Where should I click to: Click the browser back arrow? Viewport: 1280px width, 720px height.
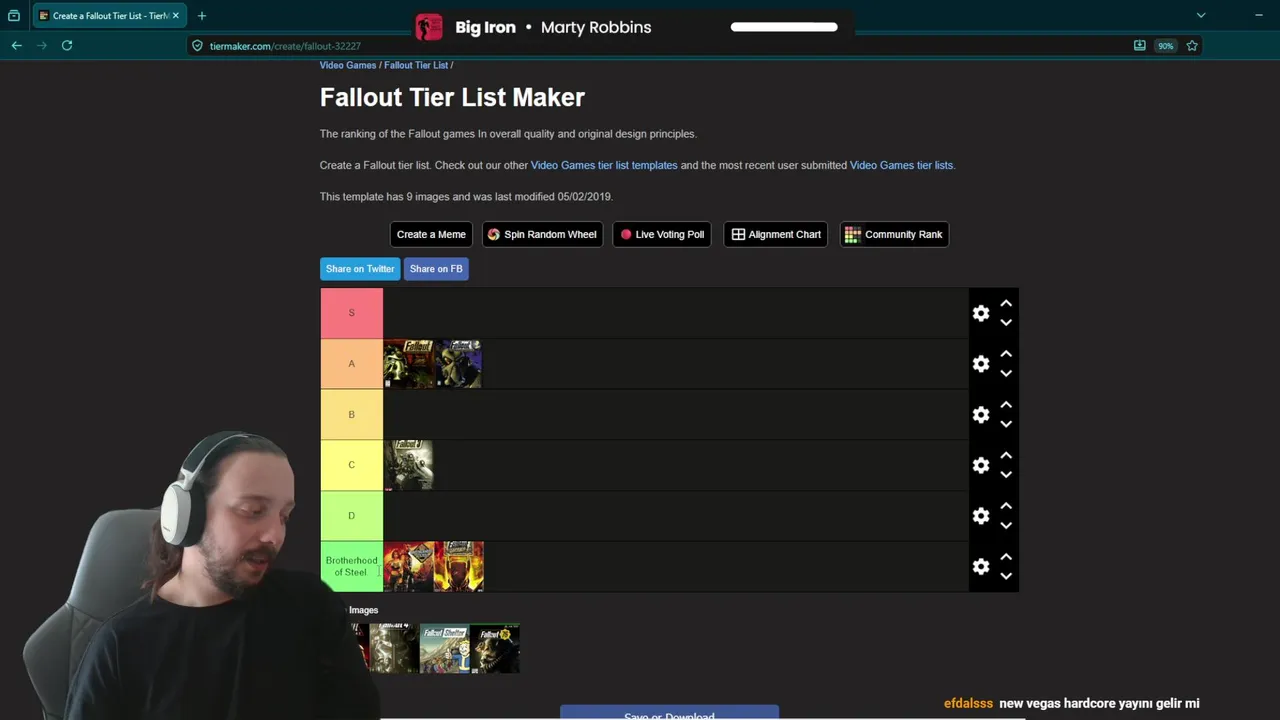[16, 45]
